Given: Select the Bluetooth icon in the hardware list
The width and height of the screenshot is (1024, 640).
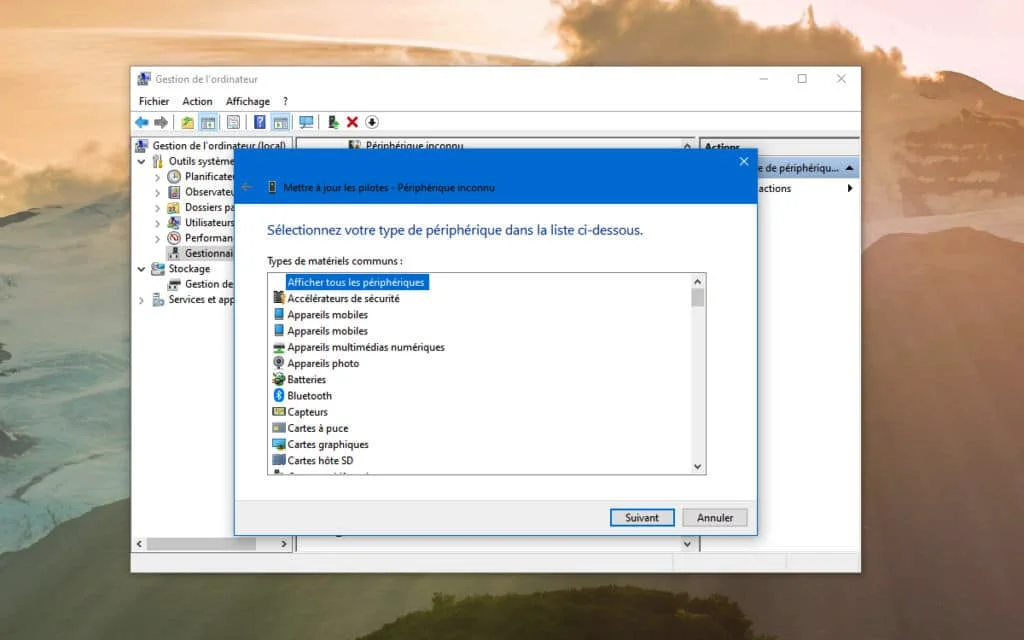Looking at the screenshot, I should 279,396.
